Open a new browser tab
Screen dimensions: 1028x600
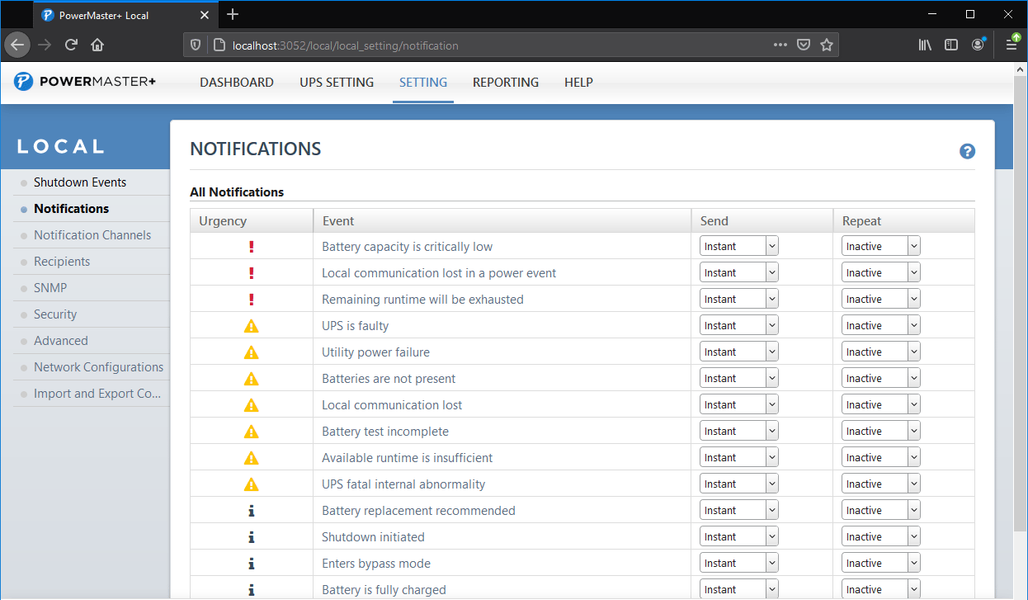coord(233,15)
